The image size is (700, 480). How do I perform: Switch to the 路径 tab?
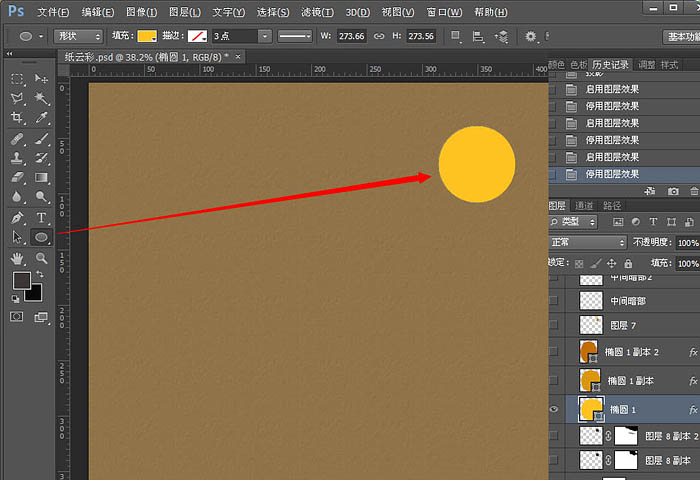coord(612,205)
